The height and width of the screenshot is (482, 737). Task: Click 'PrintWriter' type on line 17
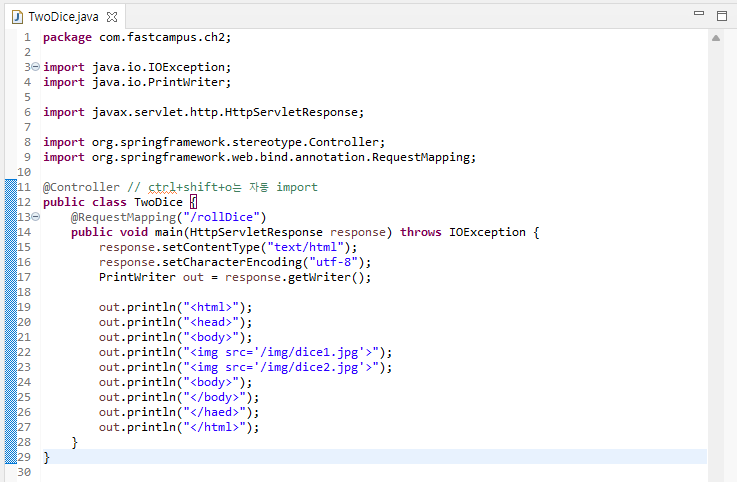coord(137,277)
